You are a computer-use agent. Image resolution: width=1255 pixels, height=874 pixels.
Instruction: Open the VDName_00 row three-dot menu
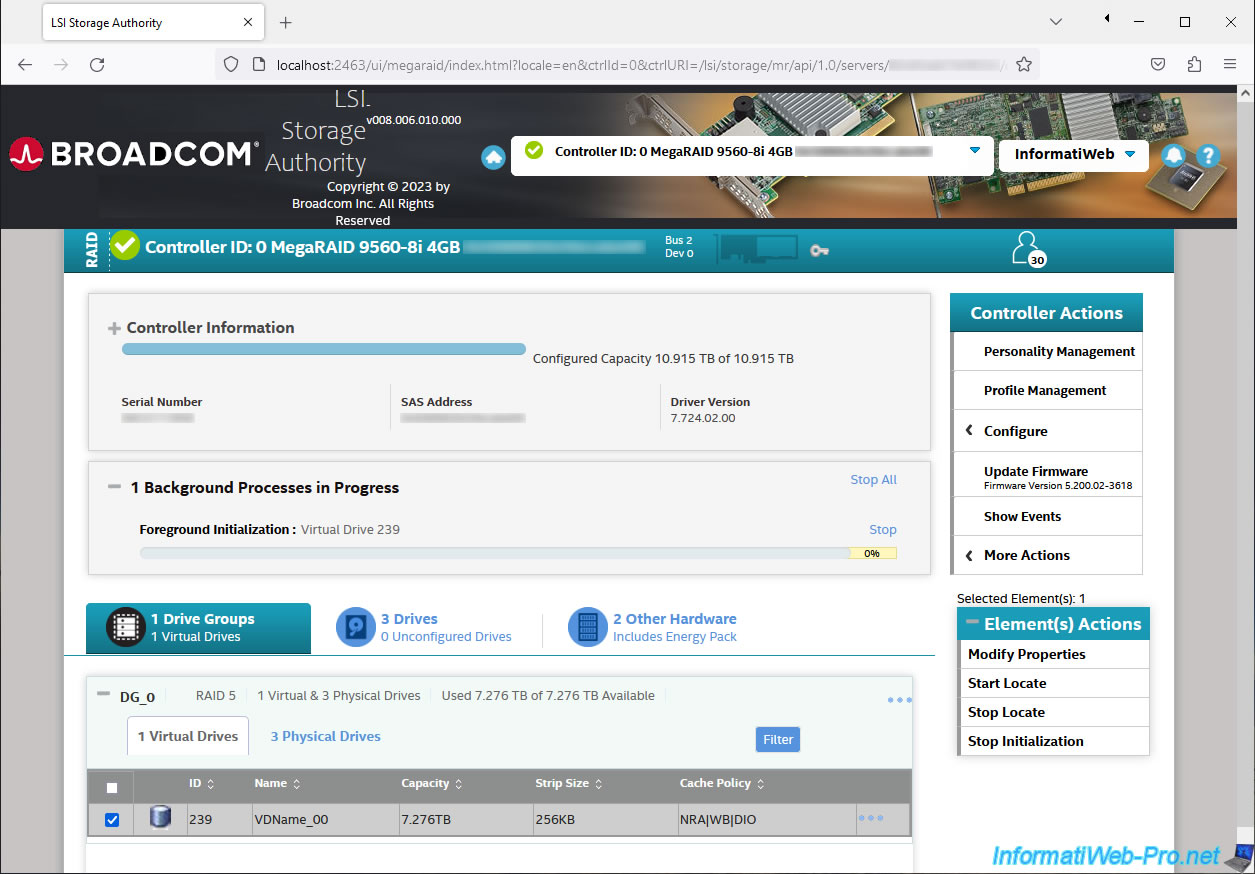click(x=870, y=818)
